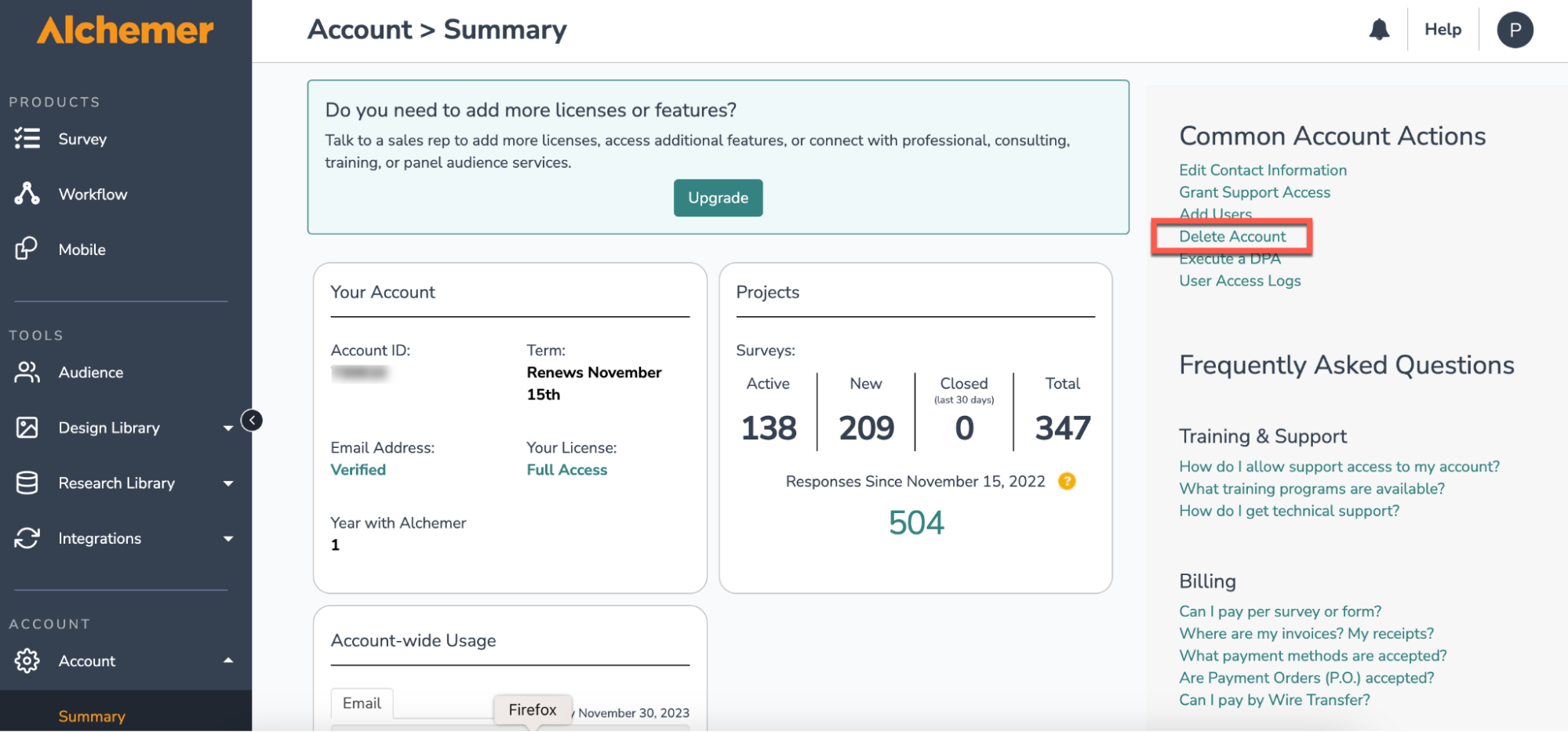Screen dimensions: 1568x732
Task: Open the Survey list icon
Action: [27, 139]
